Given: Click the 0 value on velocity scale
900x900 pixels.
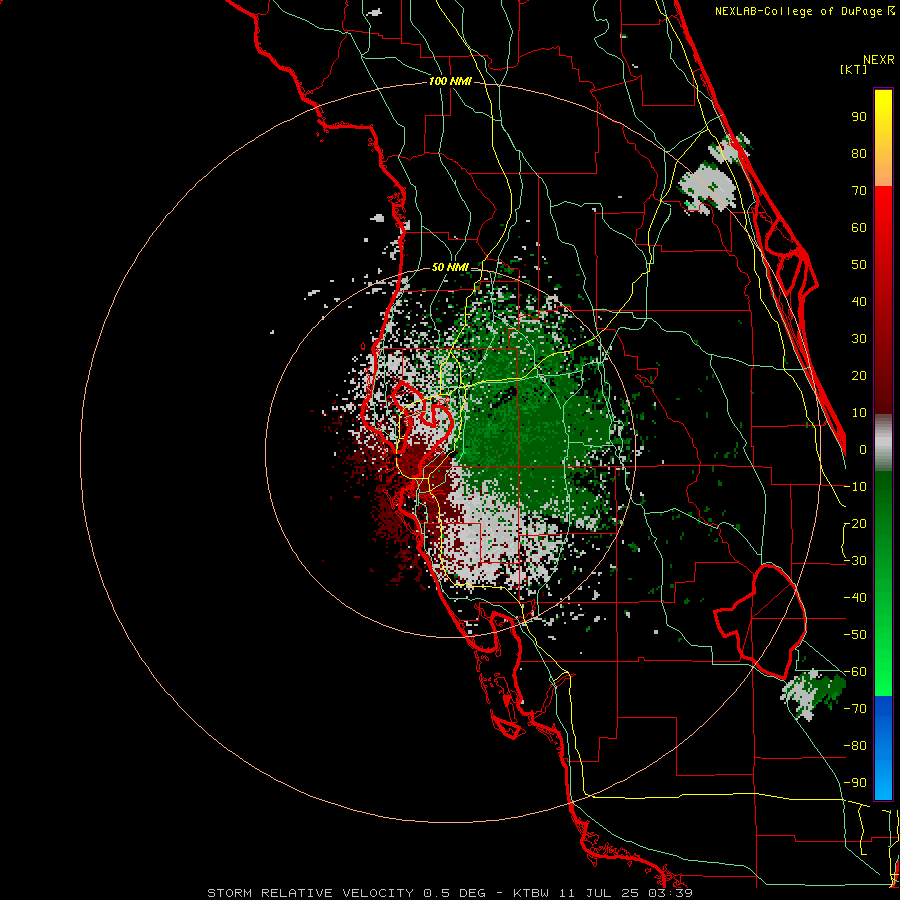Looking at the screenshot, I should point(863,450).
